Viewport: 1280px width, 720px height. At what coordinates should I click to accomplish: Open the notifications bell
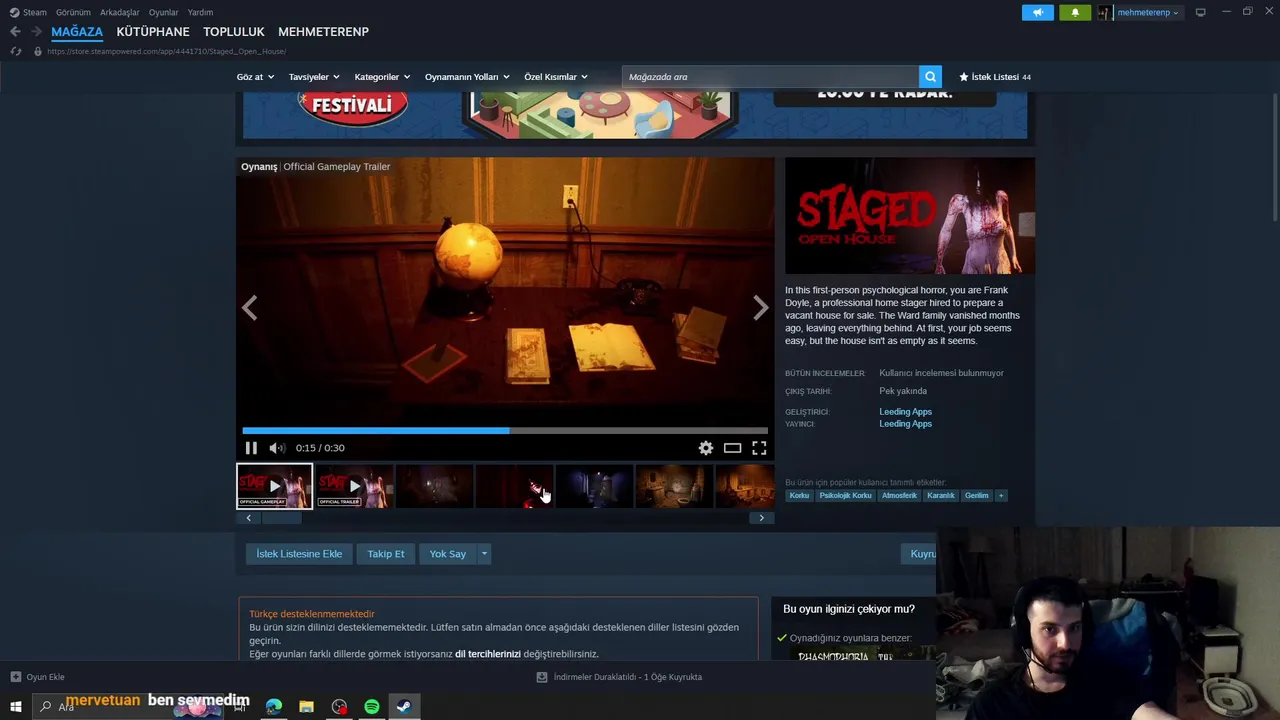click(1075, 12)
